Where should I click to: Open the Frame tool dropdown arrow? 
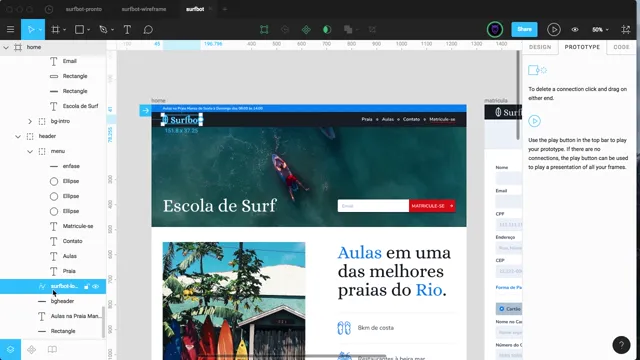click(64, 30)
